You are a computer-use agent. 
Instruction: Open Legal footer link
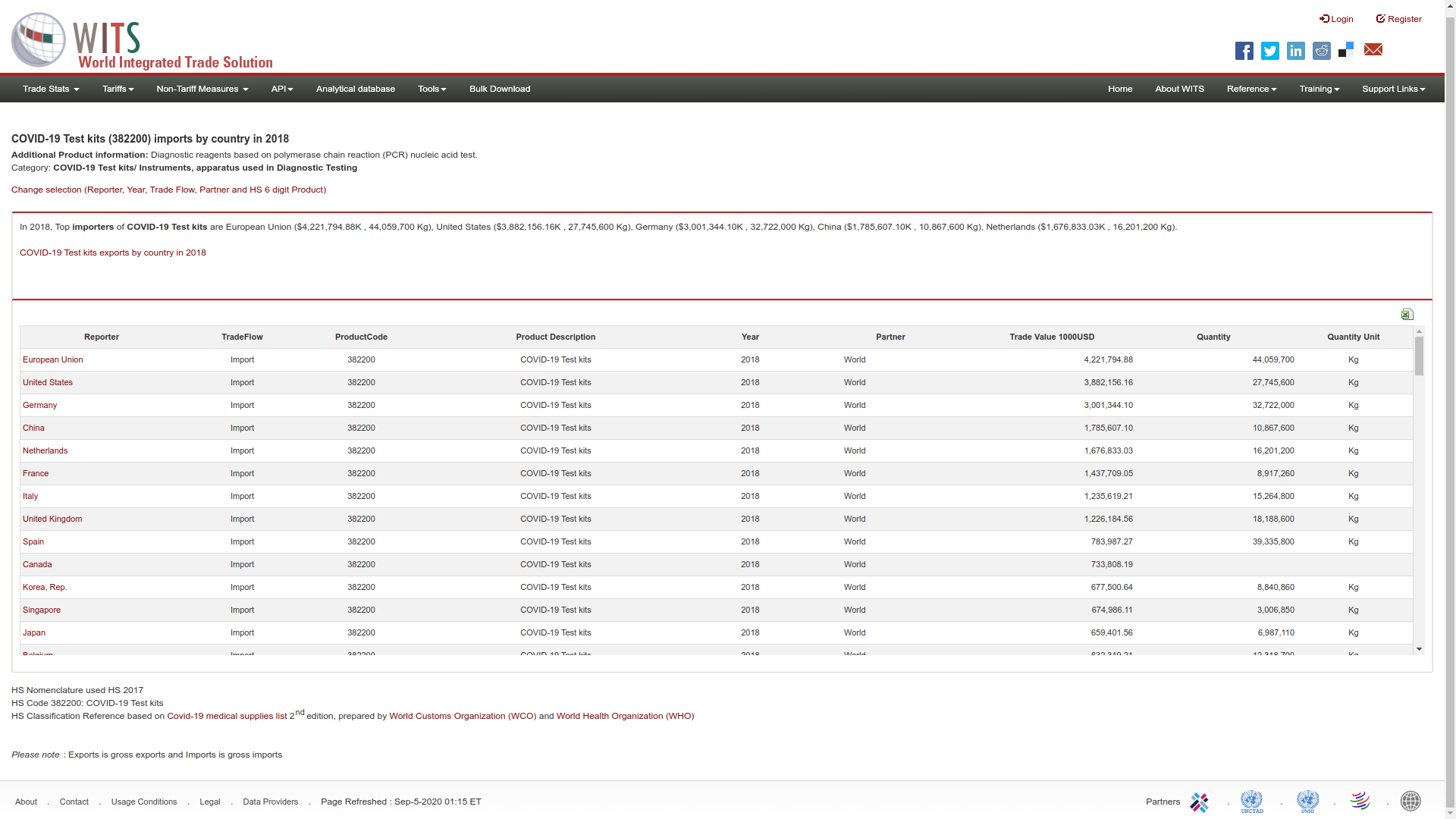coord(210,802)
